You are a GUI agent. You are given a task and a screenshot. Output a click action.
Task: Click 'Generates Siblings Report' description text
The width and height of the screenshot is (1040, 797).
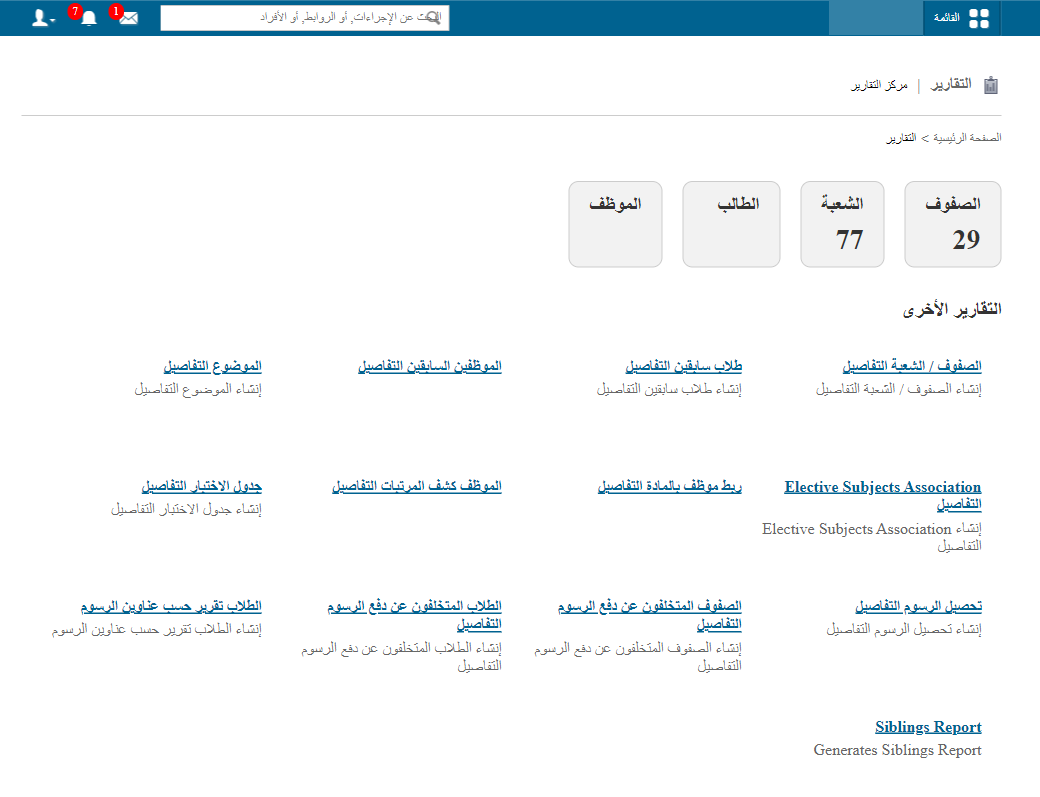(897, 750)
